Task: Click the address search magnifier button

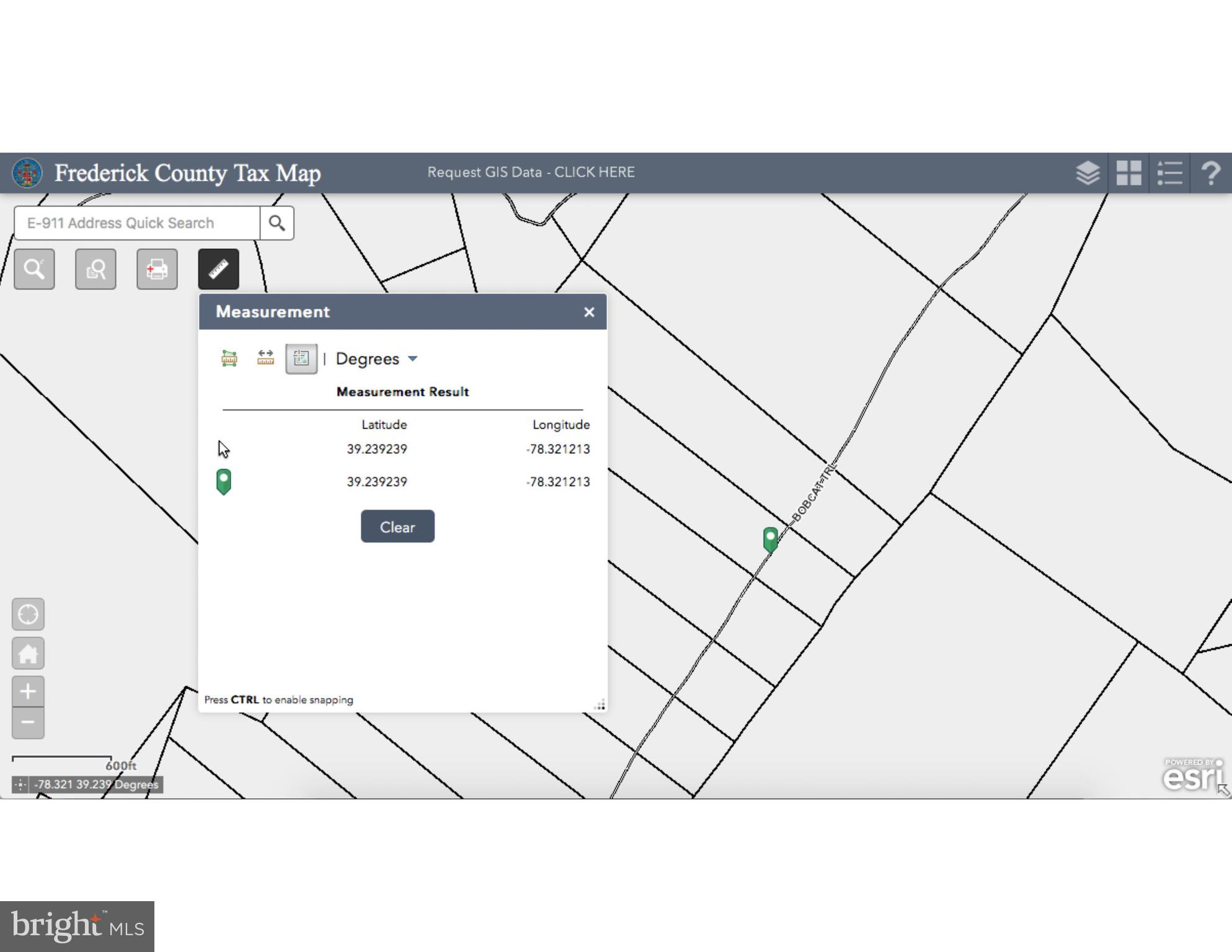Action: click(277, 223)
